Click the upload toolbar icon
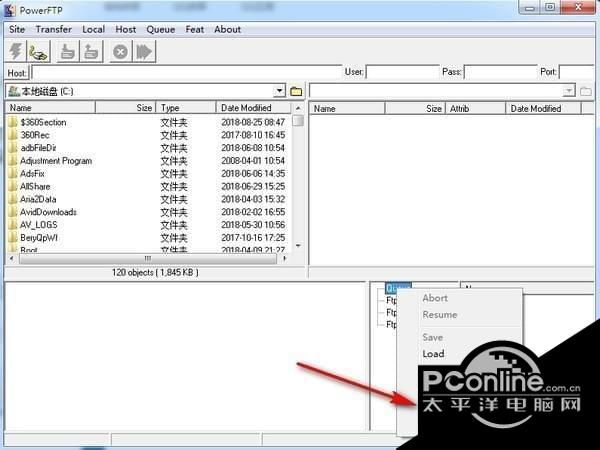This screenshot has width=600, height=450. [91, 51]
